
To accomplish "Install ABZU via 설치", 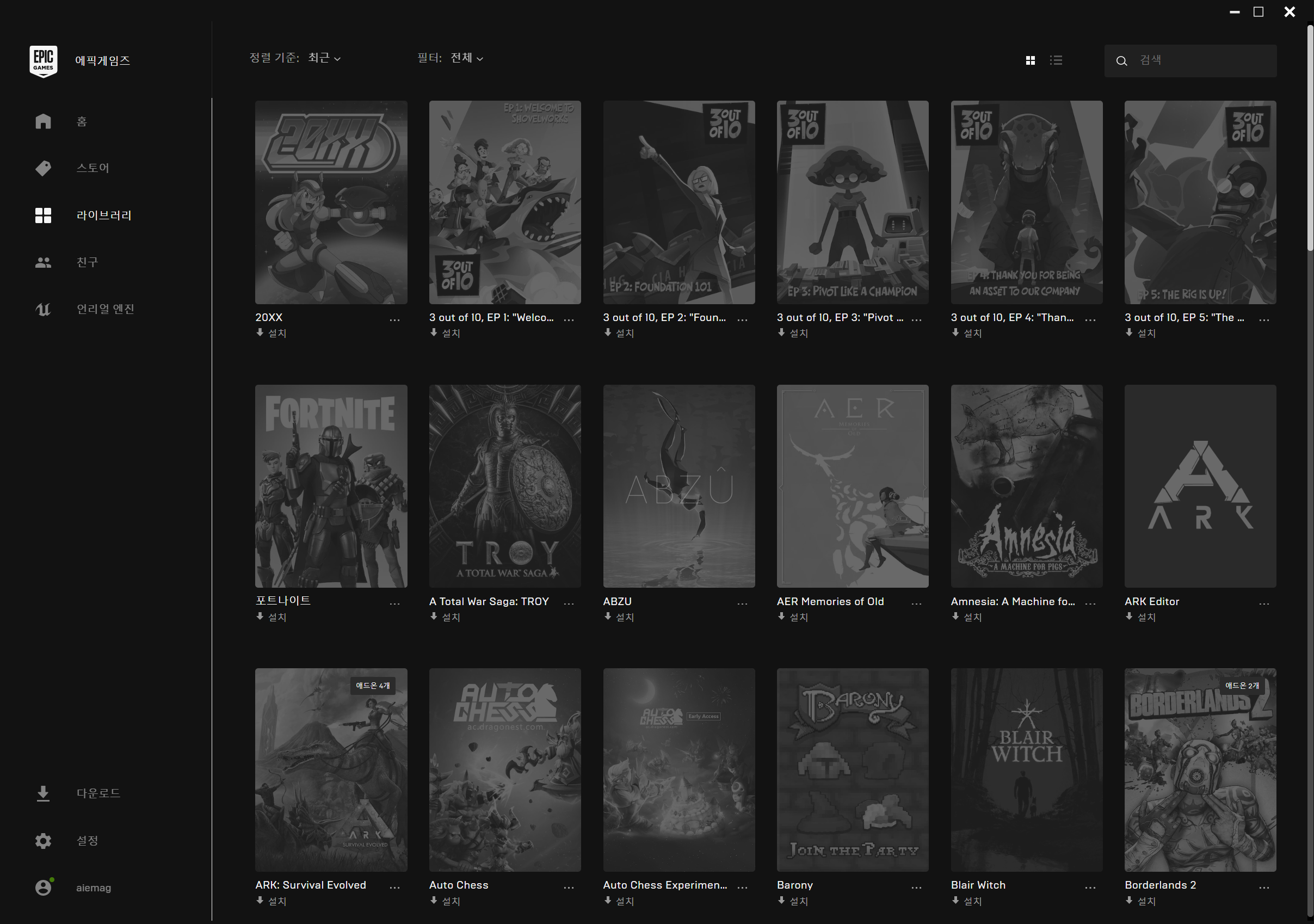I will pos(619,617).
